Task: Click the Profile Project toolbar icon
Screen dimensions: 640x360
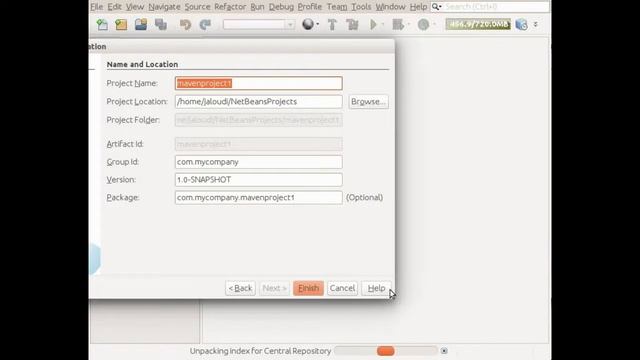Action: [423, 24]
